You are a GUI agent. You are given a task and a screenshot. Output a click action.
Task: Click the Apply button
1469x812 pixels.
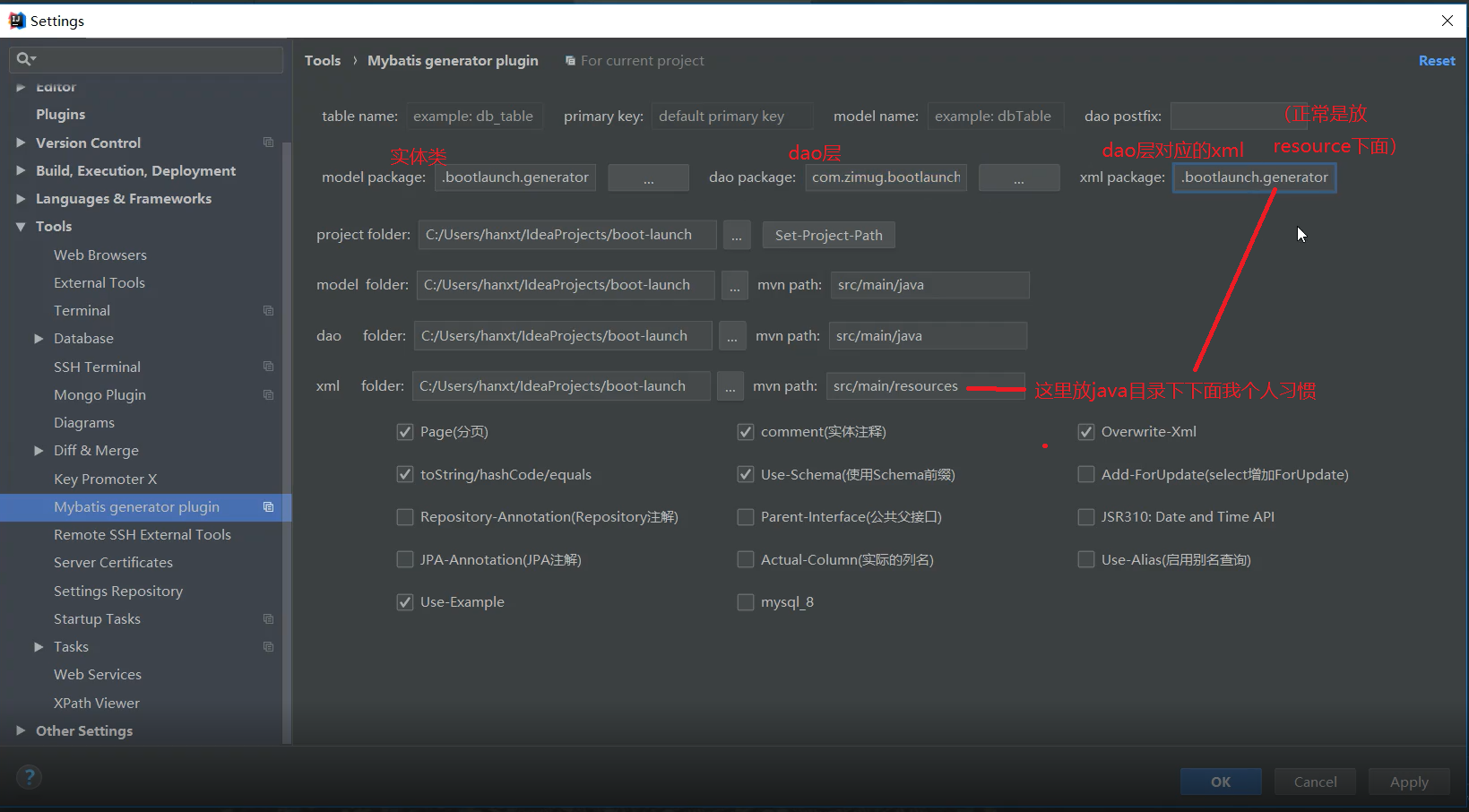(1409, 782)
